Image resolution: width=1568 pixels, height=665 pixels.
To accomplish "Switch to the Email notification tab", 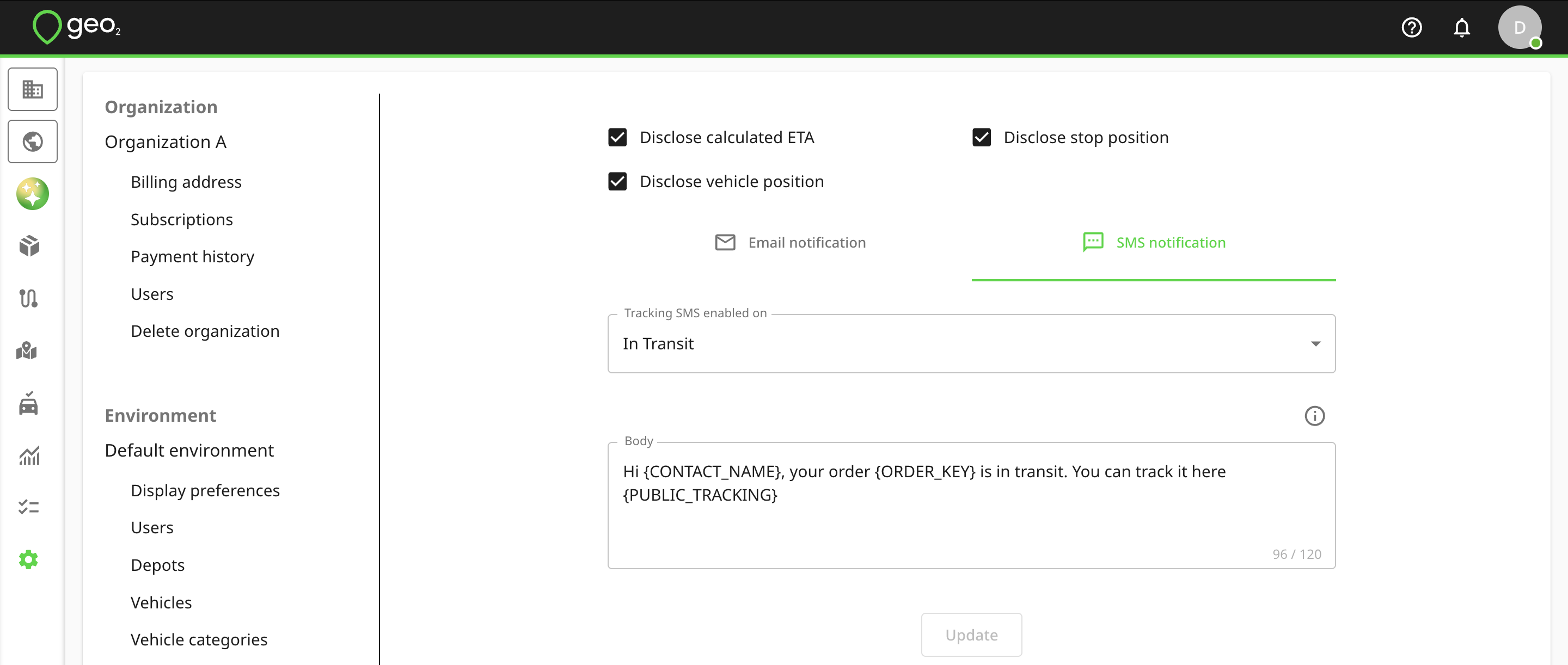I will 789,243.
